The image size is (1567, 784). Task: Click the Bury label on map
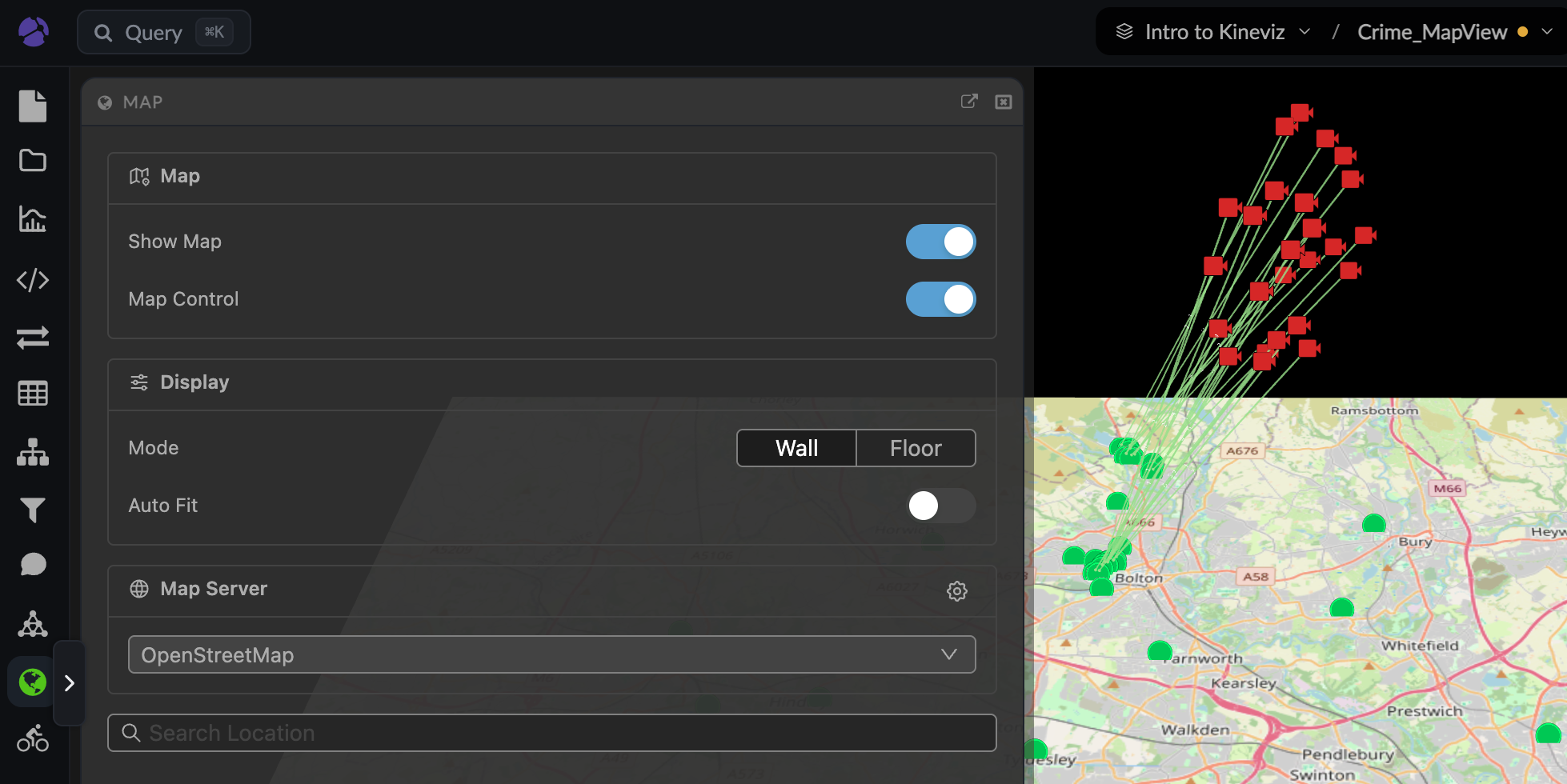pyautogui.click(x=1415, y=542)
